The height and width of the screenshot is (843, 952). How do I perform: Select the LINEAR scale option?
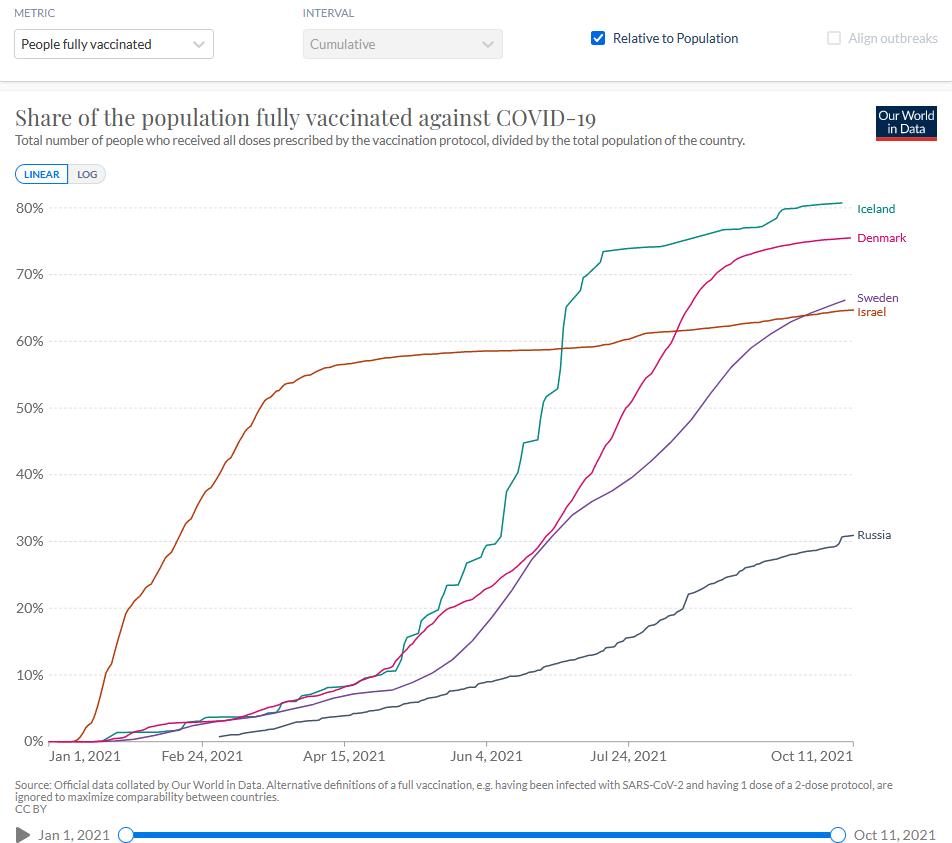pyautogui.click(x=42, y=174)
